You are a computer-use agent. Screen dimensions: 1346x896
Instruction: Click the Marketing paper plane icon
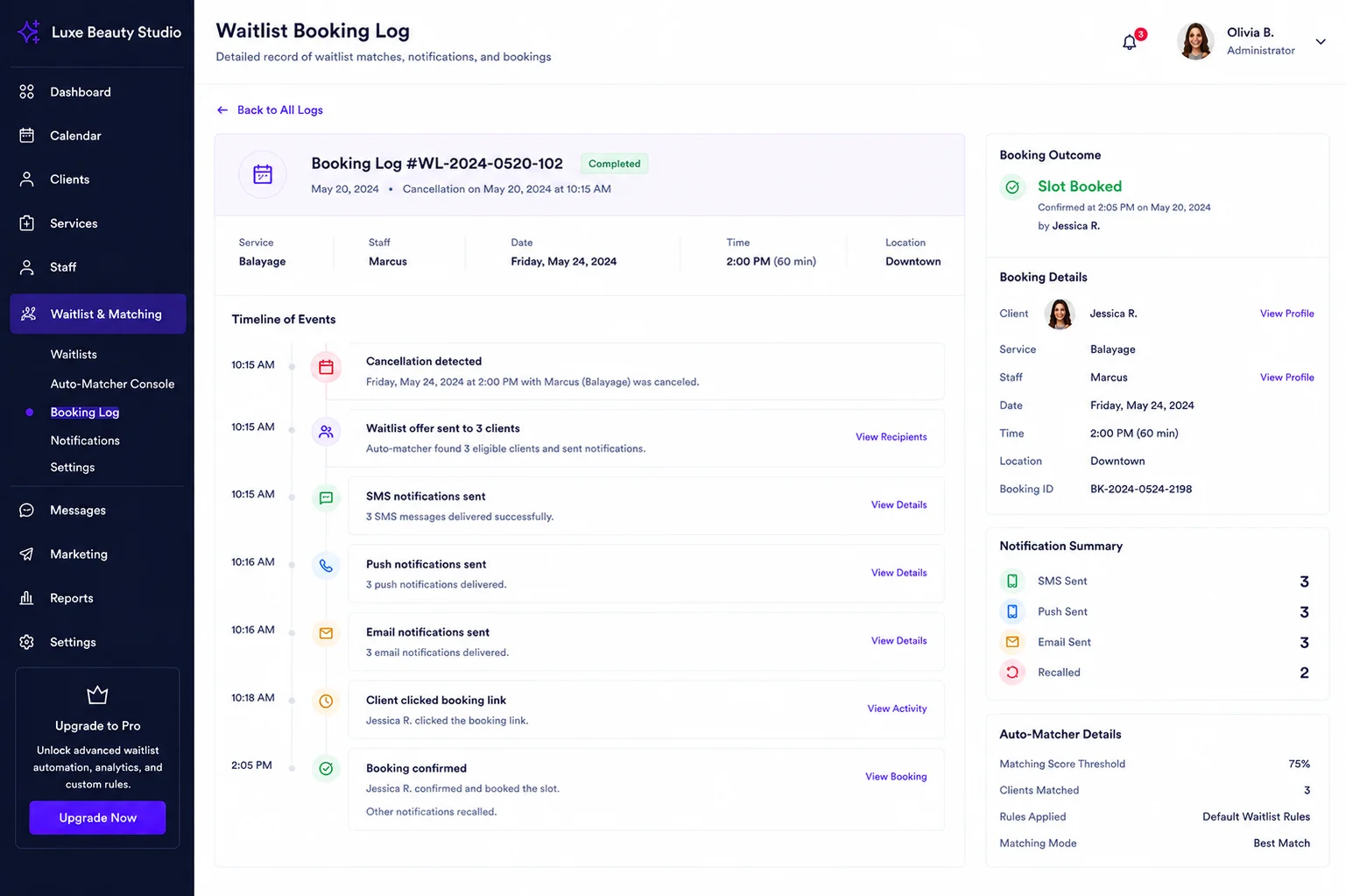27,554
